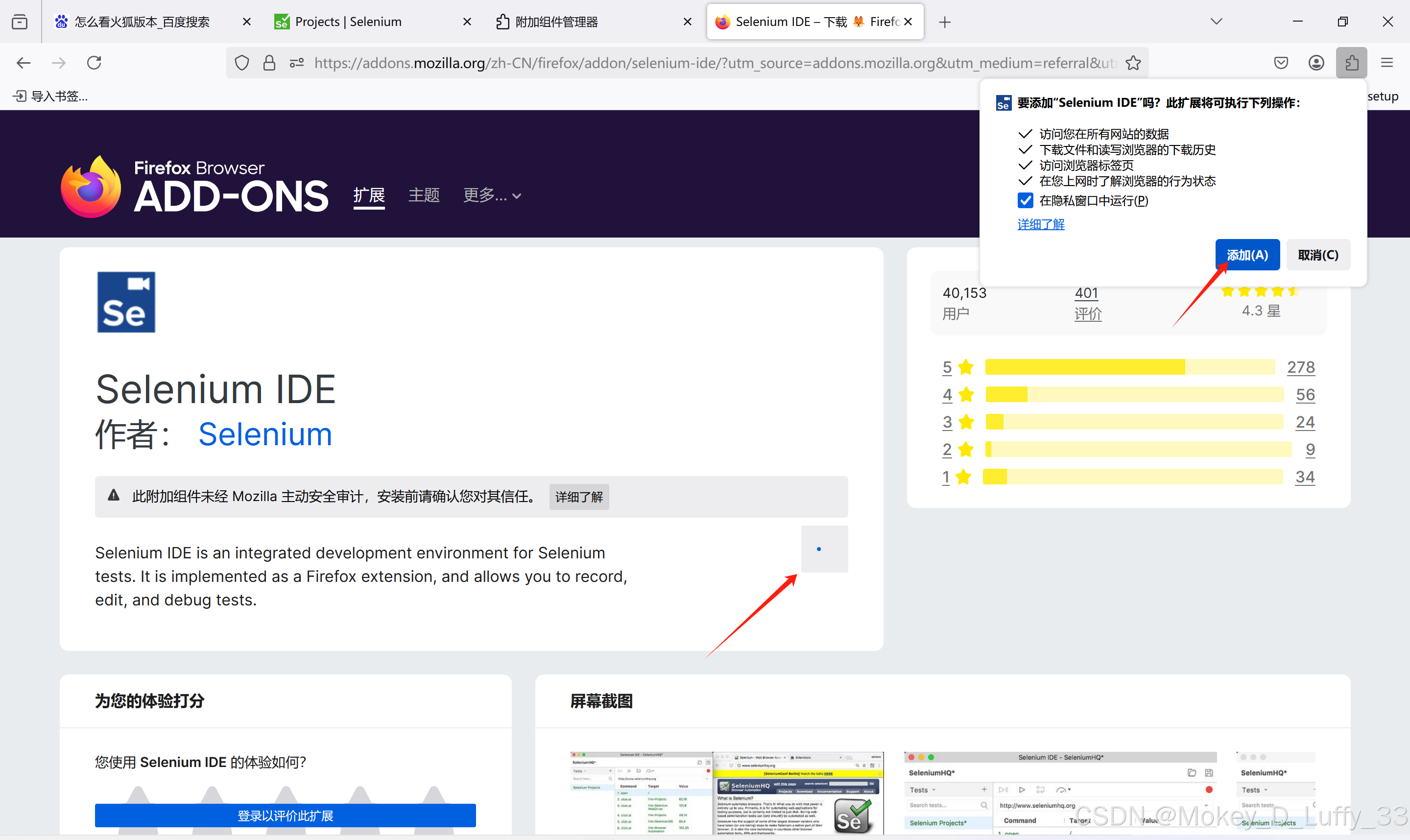Bookmark this page with the star
The height and width of the screenshot is (840, 1410).
(1133, 62)
